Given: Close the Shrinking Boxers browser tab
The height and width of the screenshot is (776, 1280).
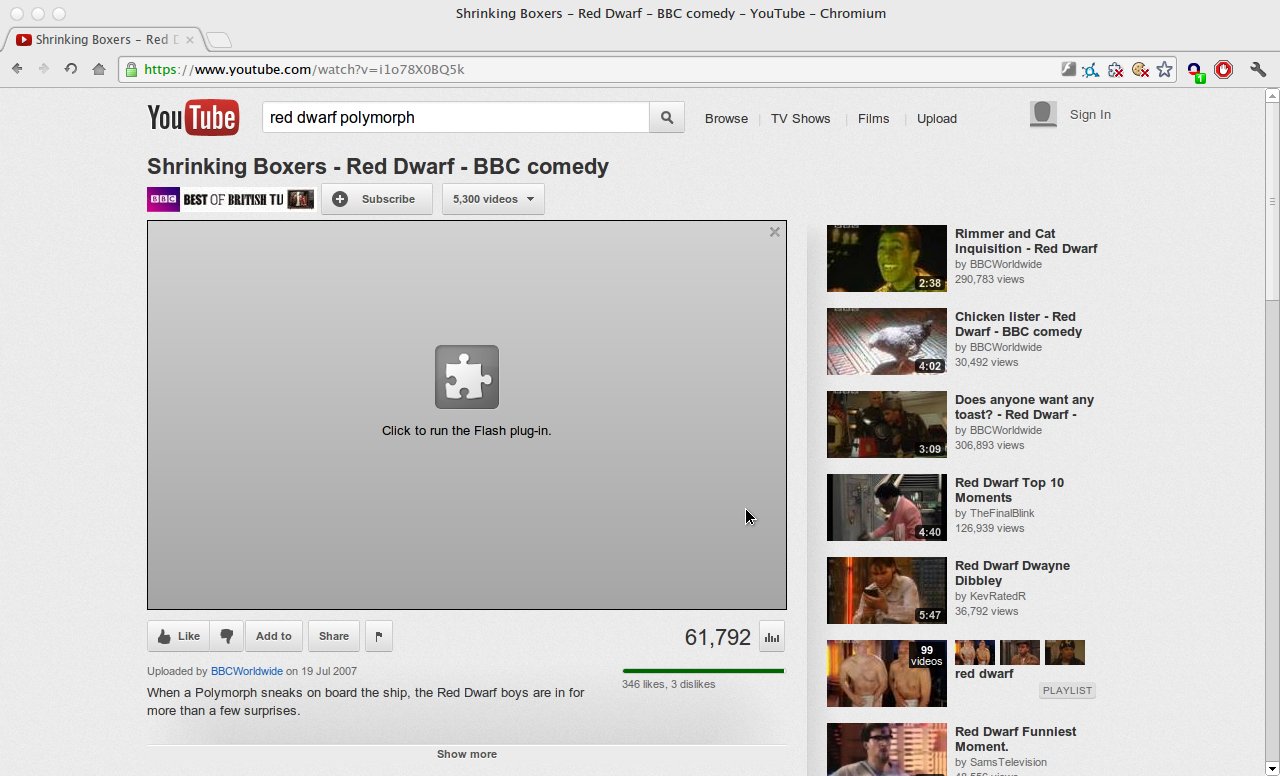Looking at the screenshot, I should [x=190, y=40].
